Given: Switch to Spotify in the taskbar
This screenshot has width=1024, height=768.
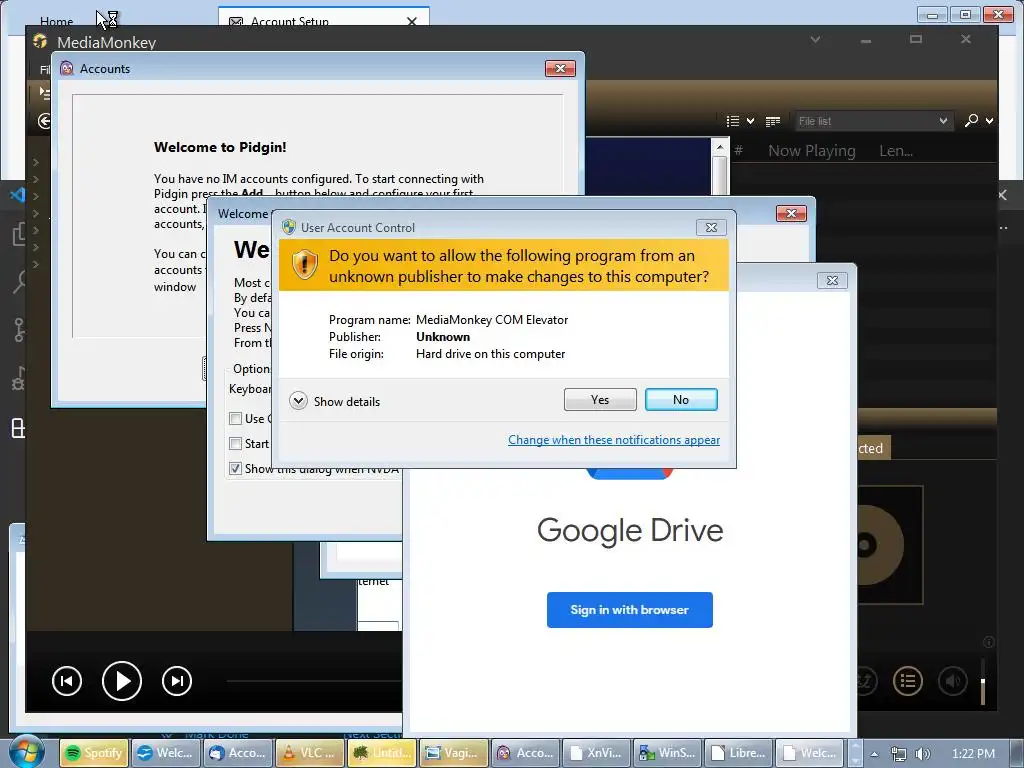Looking at the screenshot, I should pyautogui.click(x=94, y=753).
